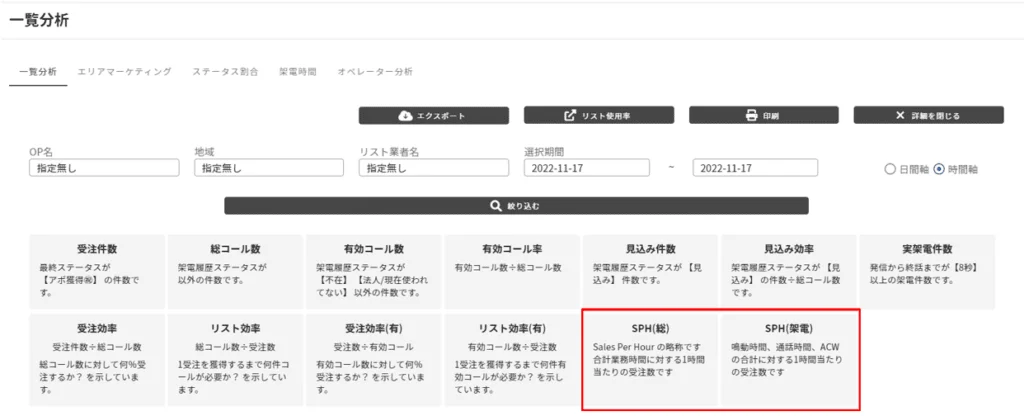Open the 地域 dropdown
This screenshot has width=1024, height=416.
[x=269, y=169]
